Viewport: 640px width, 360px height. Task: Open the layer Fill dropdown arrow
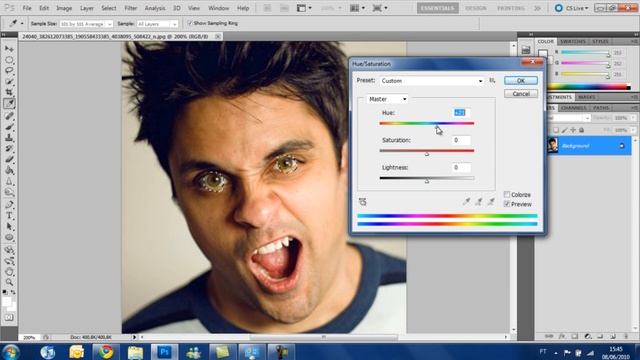point(633,130)
